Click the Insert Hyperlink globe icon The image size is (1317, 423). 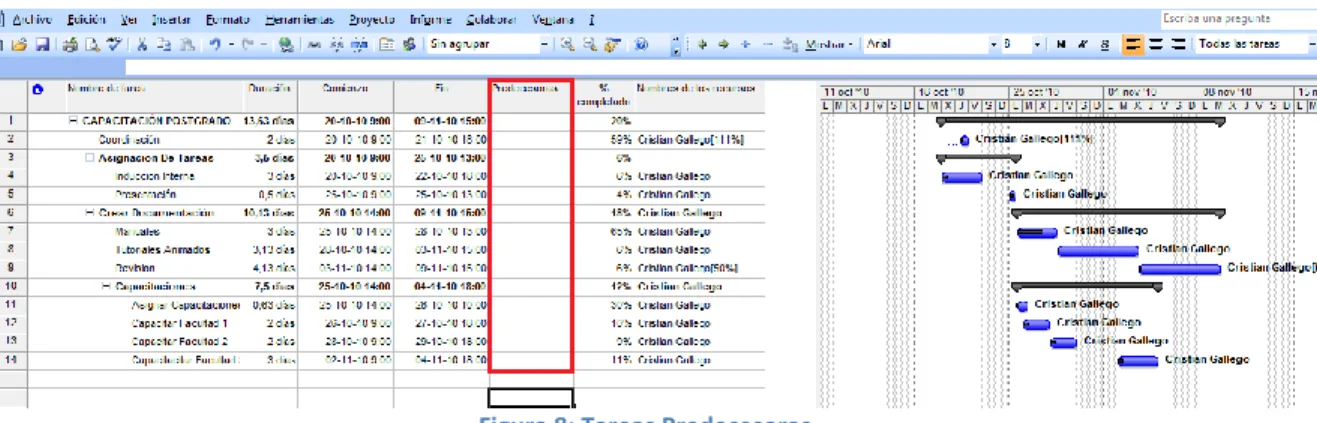287,44
